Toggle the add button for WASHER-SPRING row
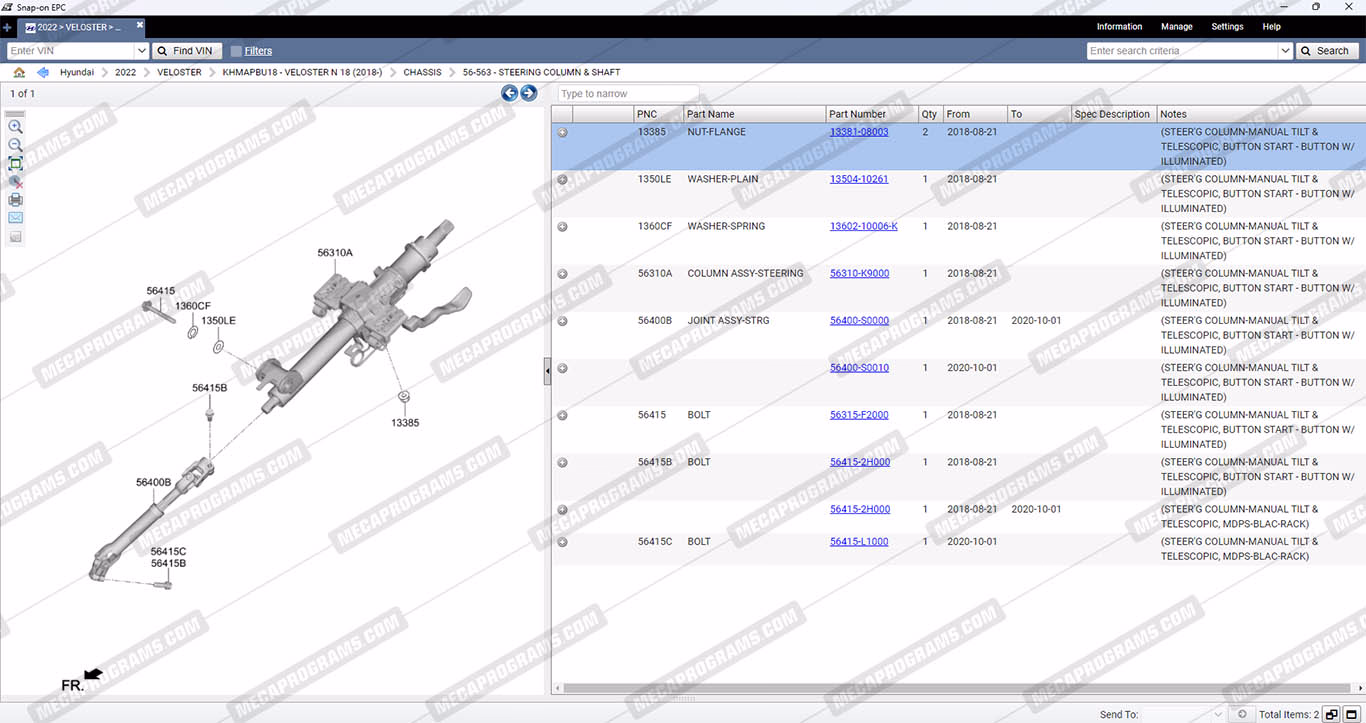1366x723 pixels. (562, 227)
